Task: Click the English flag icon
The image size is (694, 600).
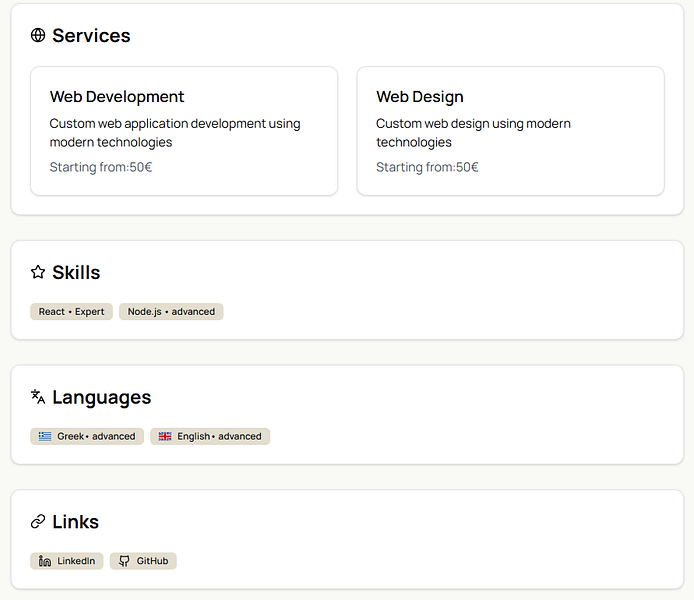Action: click(165, 436)
